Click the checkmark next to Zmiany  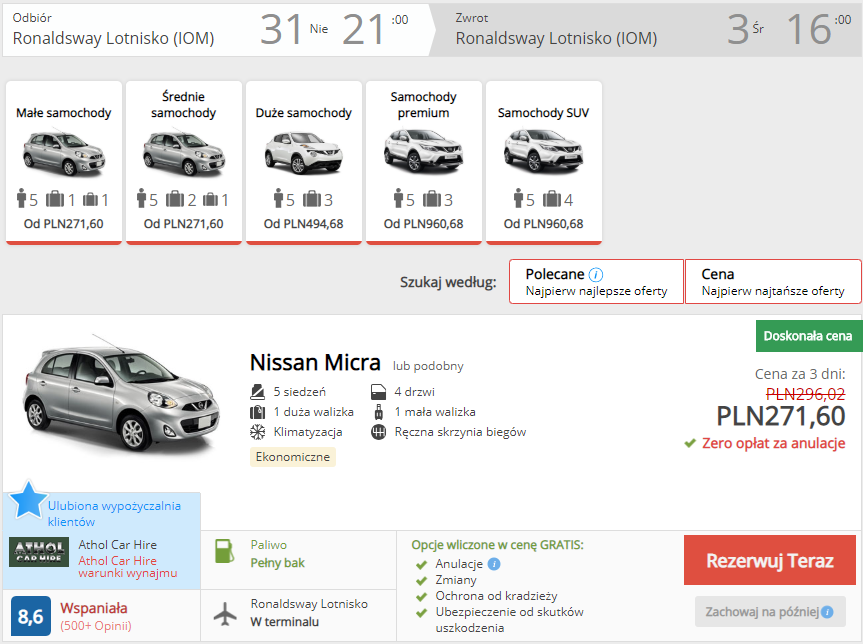422,581
